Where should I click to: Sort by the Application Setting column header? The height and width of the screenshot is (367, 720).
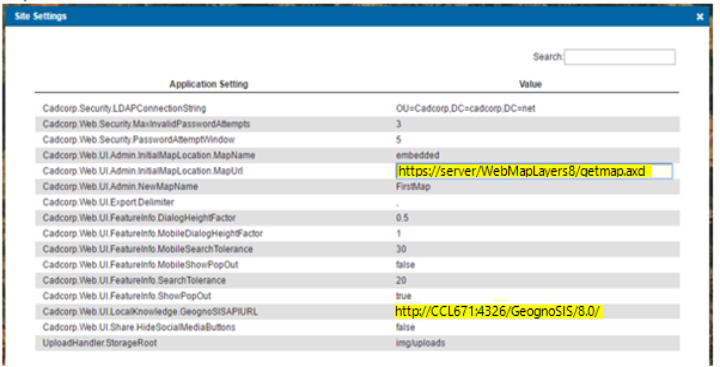click(x=208, y=84)
